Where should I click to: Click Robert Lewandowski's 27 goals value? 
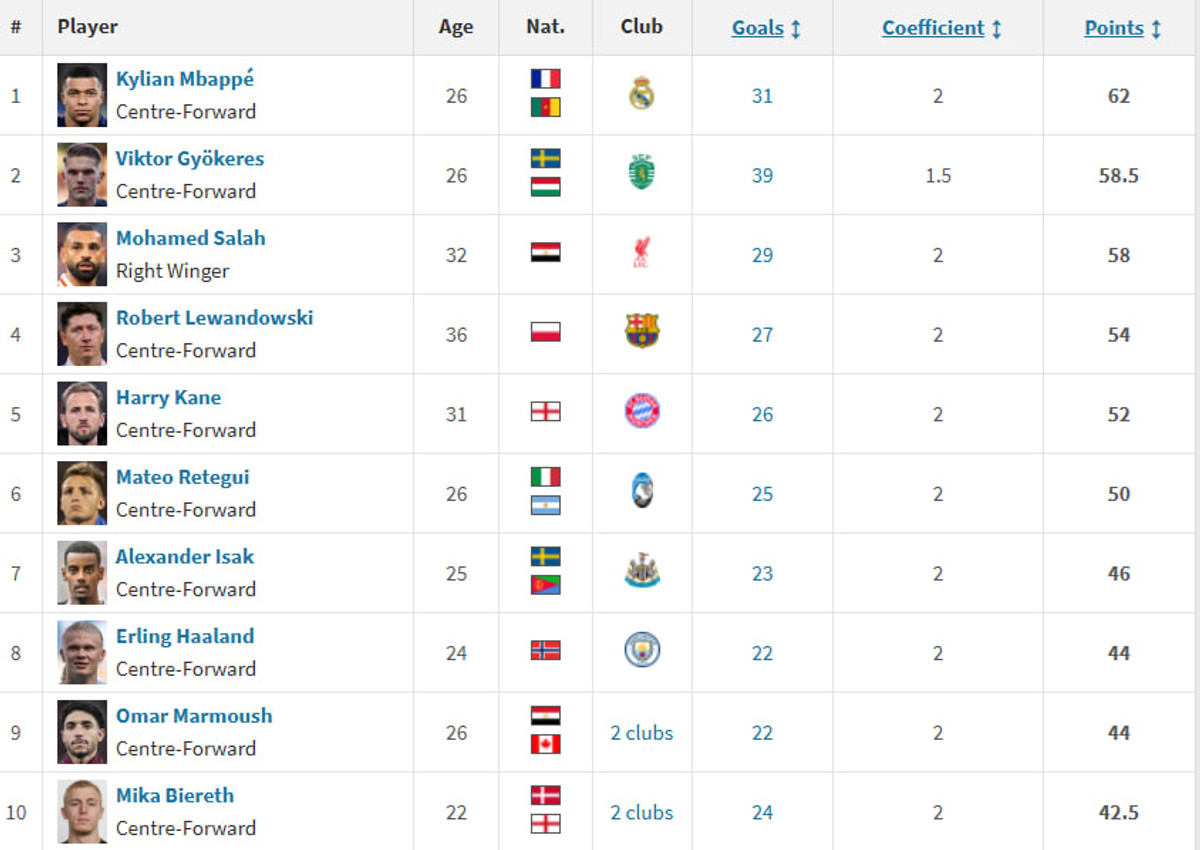pyautogui.click(x=762, y=335)
